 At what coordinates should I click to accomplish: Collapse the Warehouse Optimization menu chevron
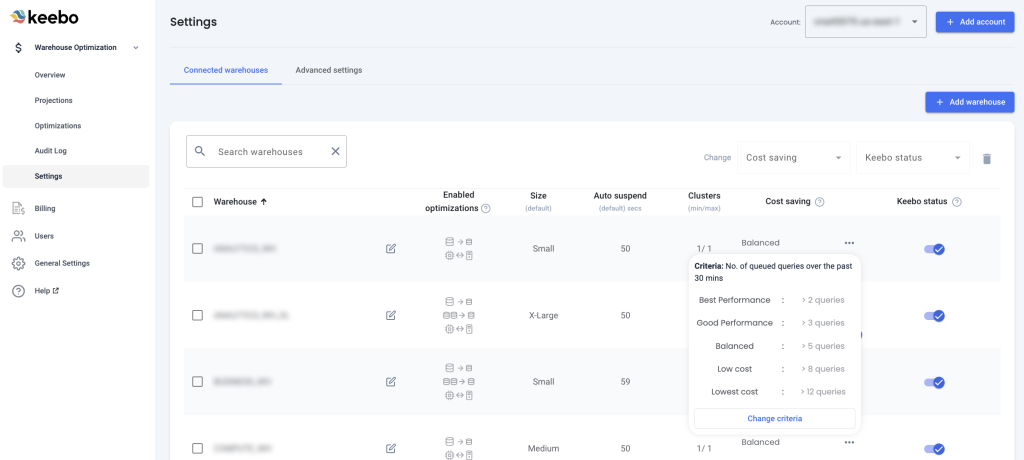coord(135,48)
